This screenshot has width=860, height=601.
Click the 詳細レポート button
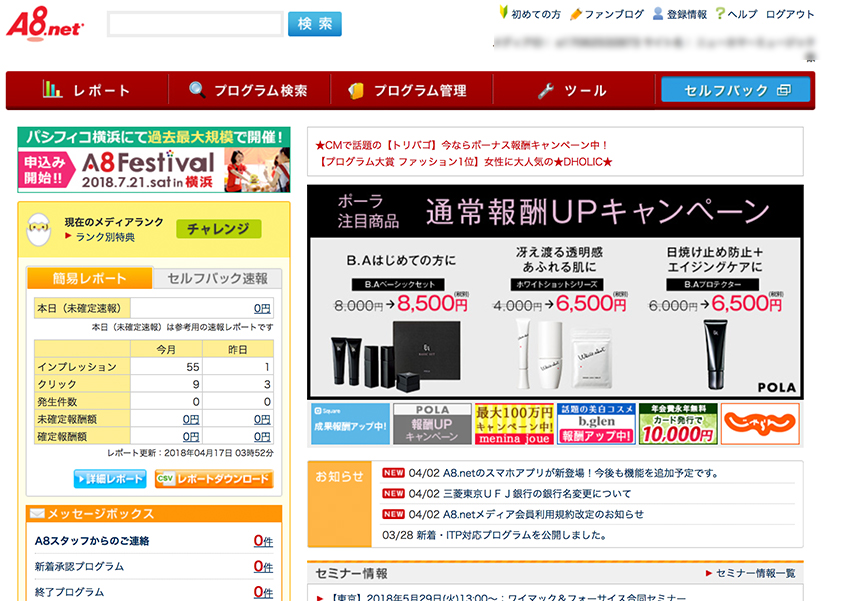click(110, 479)
